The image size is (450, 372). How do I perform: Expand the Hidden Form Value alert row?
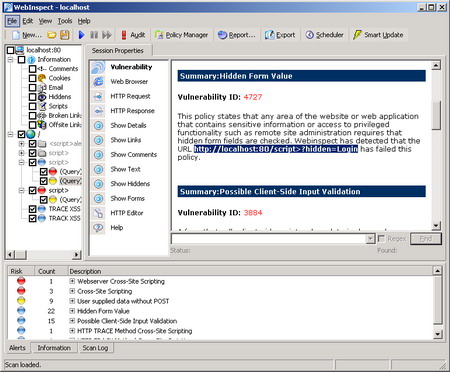click(72, 311)
